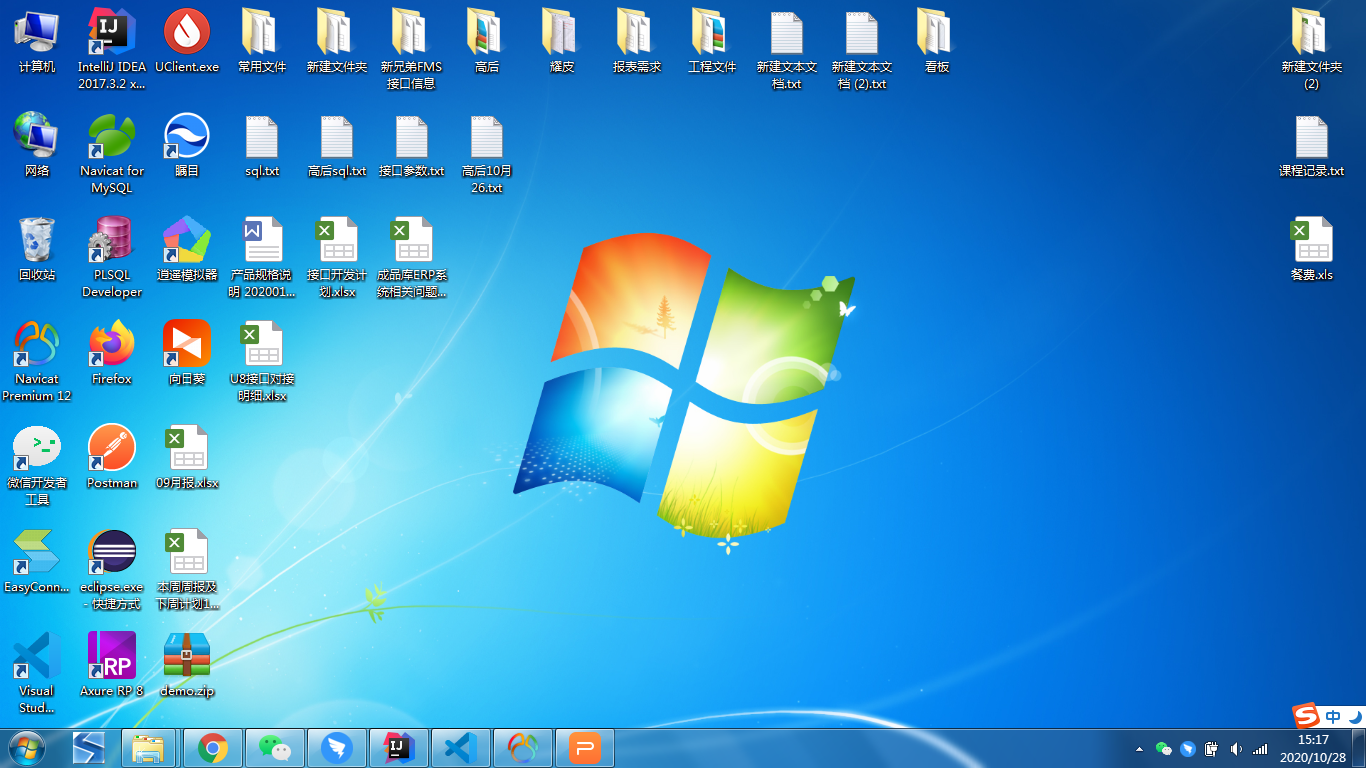Open the 看板 folder
The height and width of the screenshot is (768, 1366).
coord(937,42)
